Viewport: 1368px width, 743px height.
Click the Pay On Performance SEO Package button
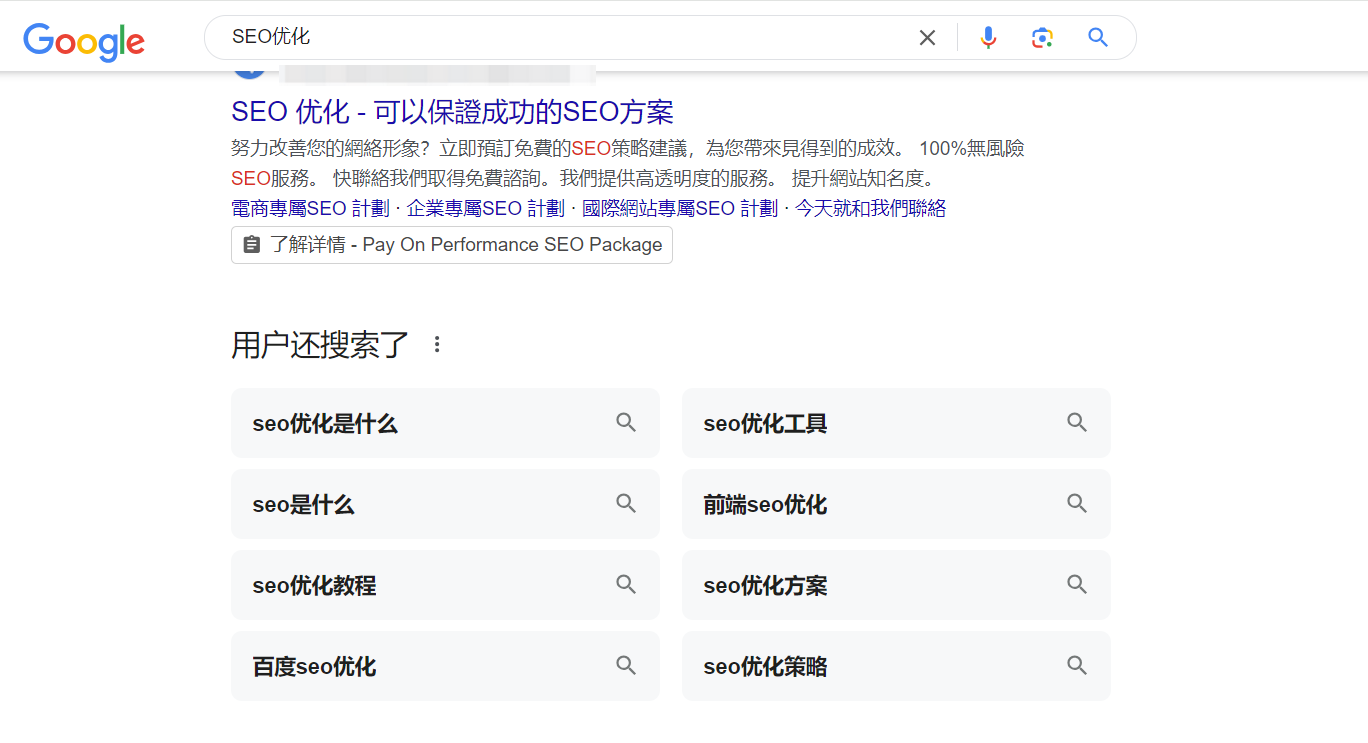pos(452,245)
